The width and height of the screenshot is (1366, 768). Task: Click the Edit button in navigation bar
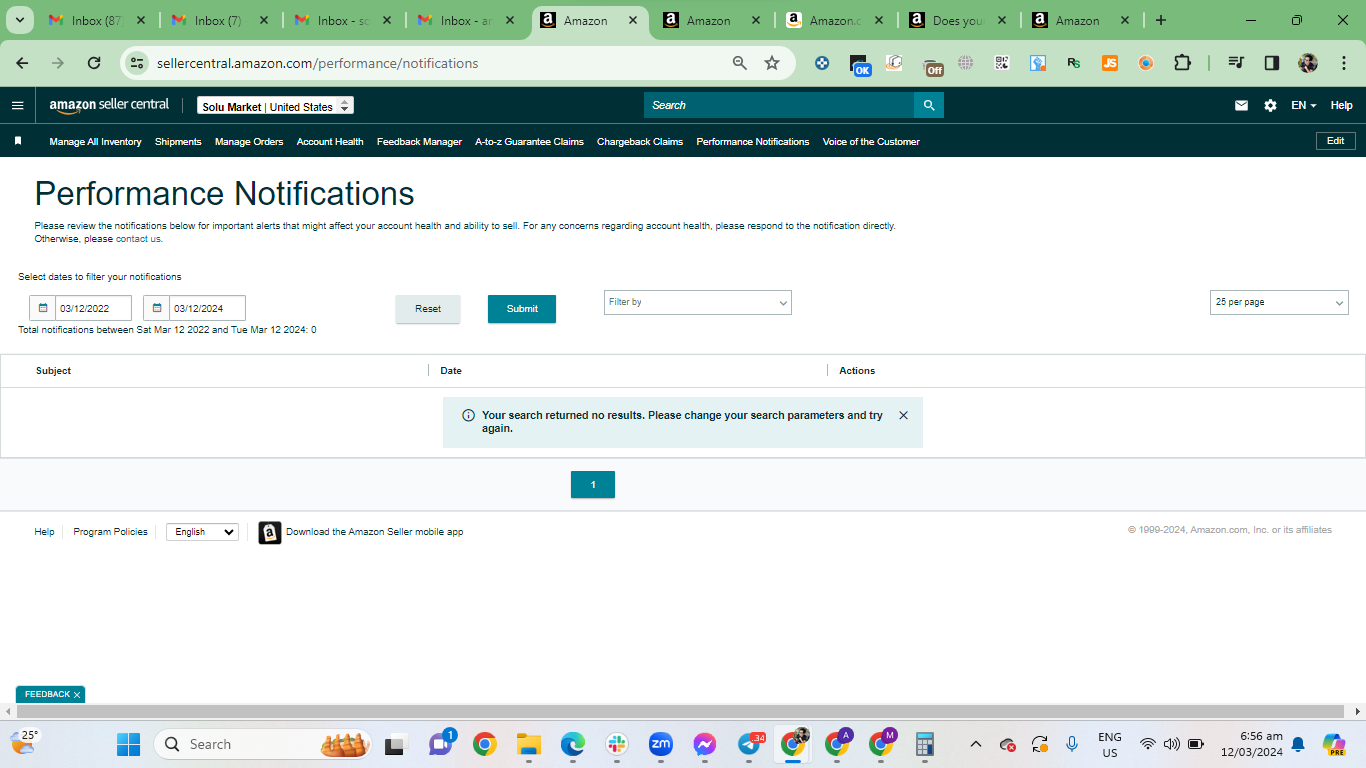click(x=1335, y=141)
